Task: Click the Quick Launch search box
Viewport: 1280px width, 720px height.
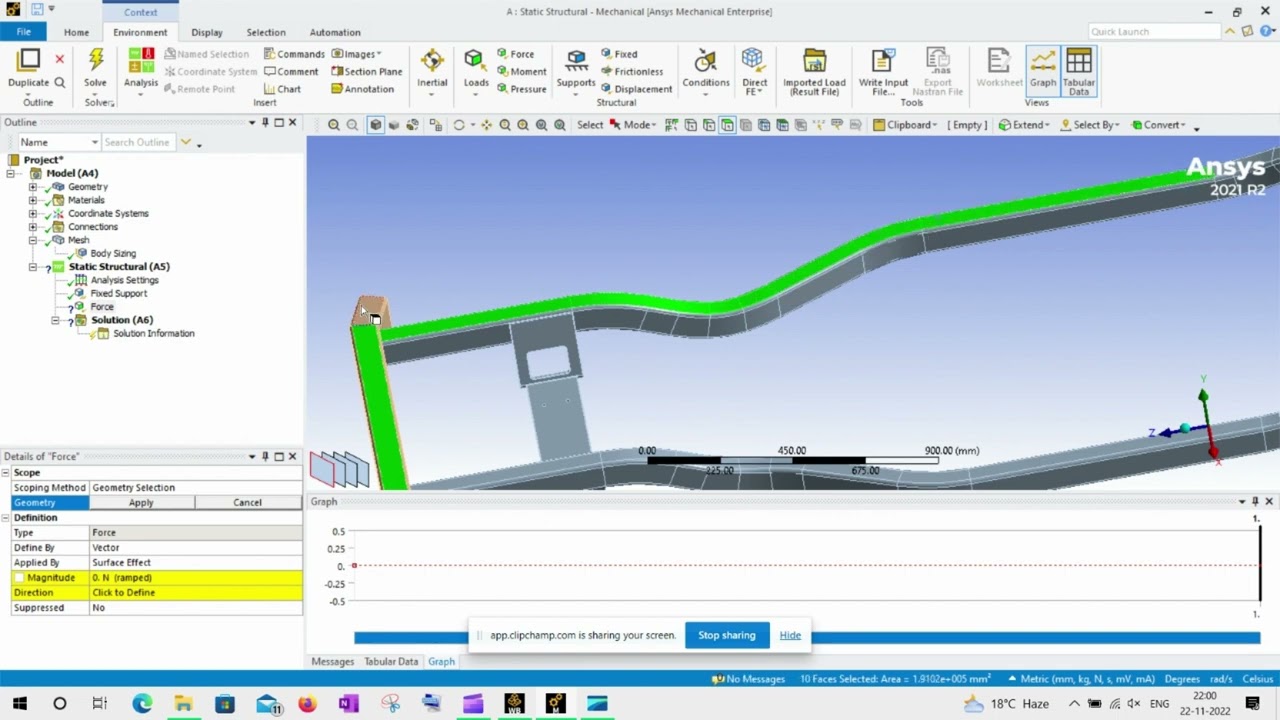Action: tap(1154, 32)
